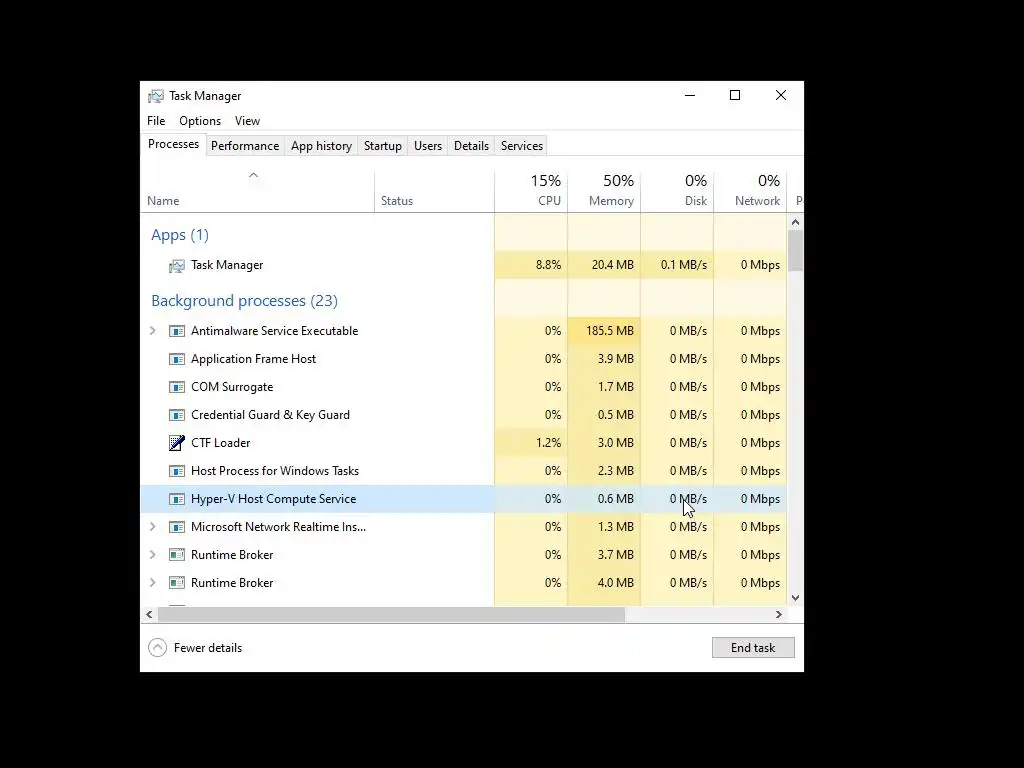Click the COM Surrogate process icon
The width and height of the screenshot is (1024, 768).
[176, 387]
